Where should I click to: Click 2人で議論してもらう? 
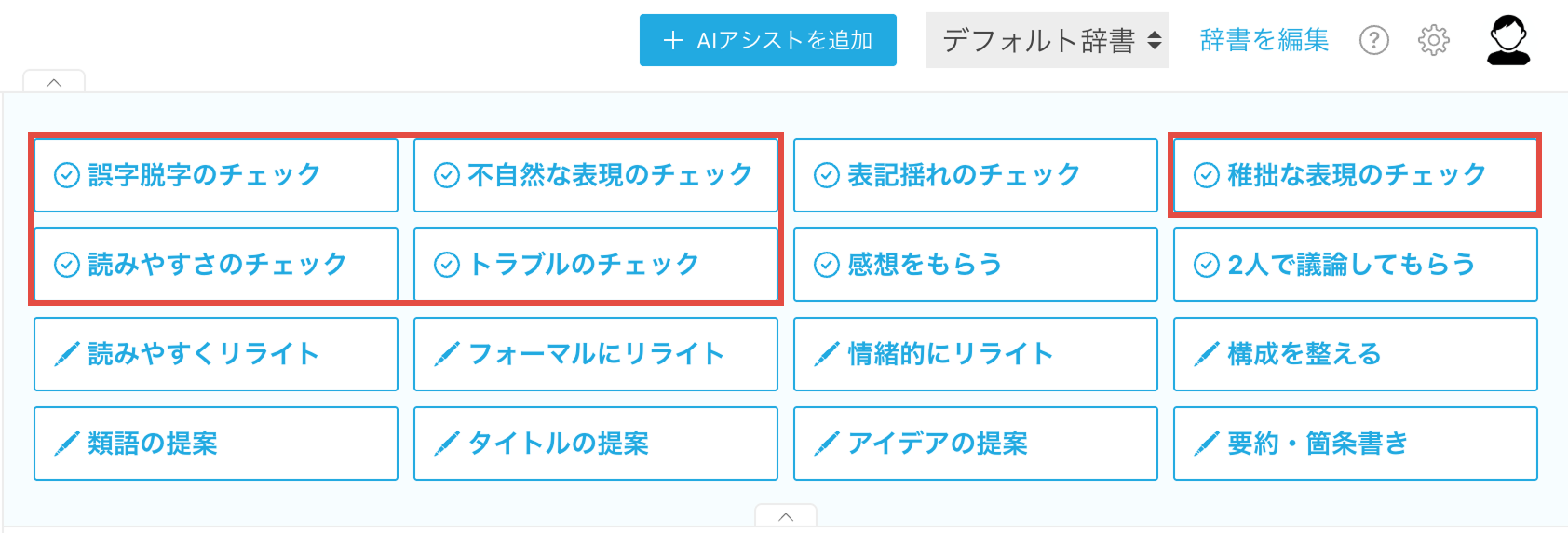(1355, 265)
